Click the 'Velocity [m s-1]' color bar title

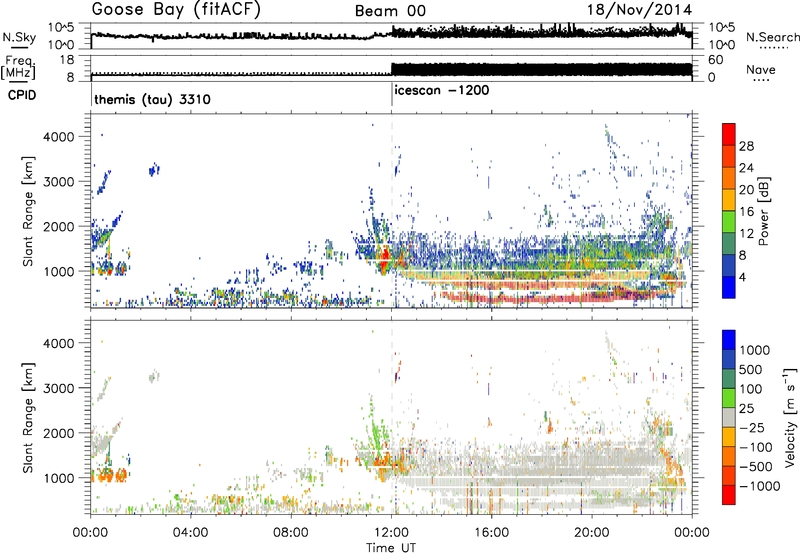tap(790, 417)
